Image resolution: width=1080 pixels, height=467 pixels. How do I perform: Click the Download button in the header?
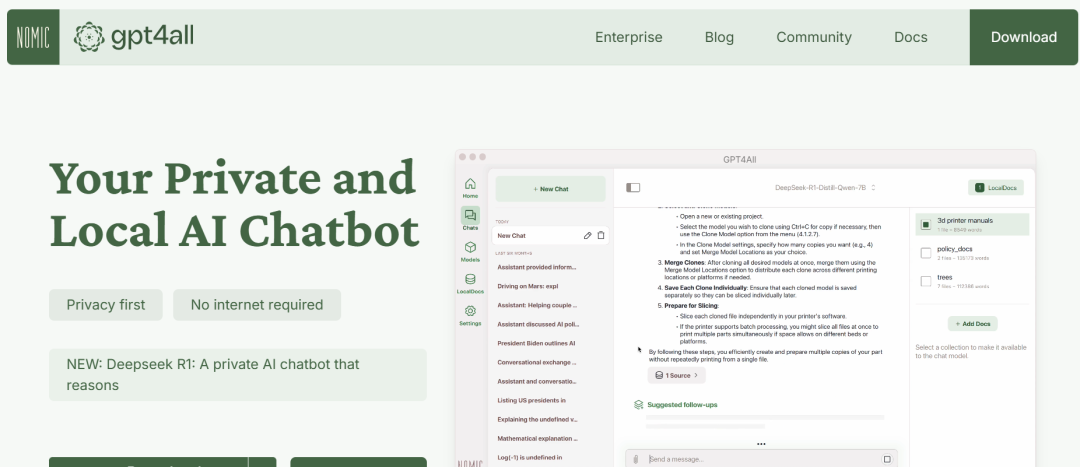coord(1024,37)
